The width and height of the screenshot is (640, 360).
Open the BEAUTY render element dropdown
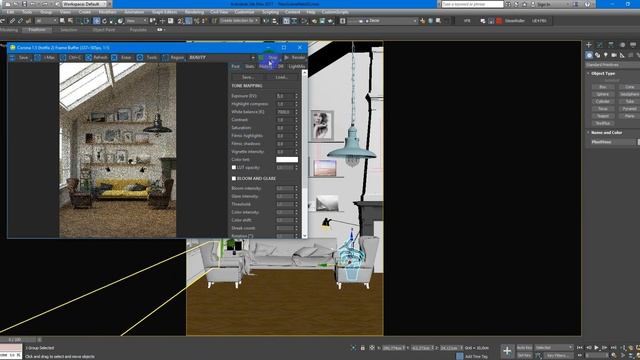(x=222, y=58)
